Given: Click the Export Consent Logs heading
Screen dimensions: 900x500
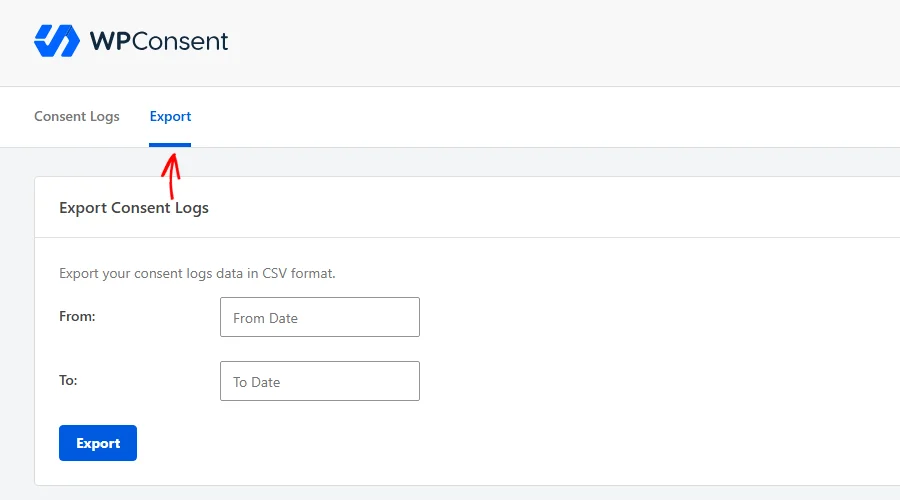Looking at the screenshot, I should coord(134,208).
